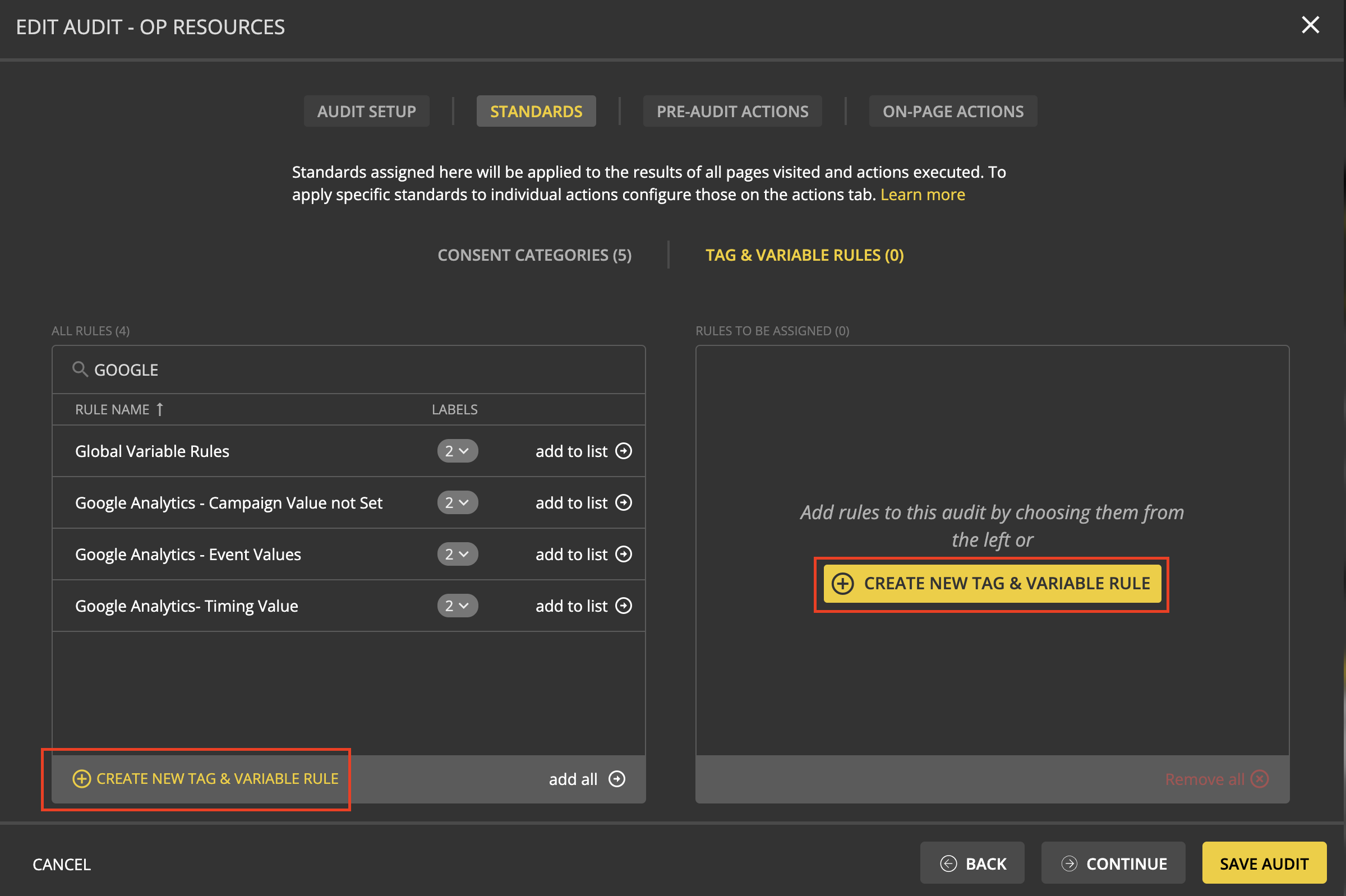Screen dimensions: 1346x896
Task: Expand labels dropdown for Global Variable Rules
Action: coord(457,451)
